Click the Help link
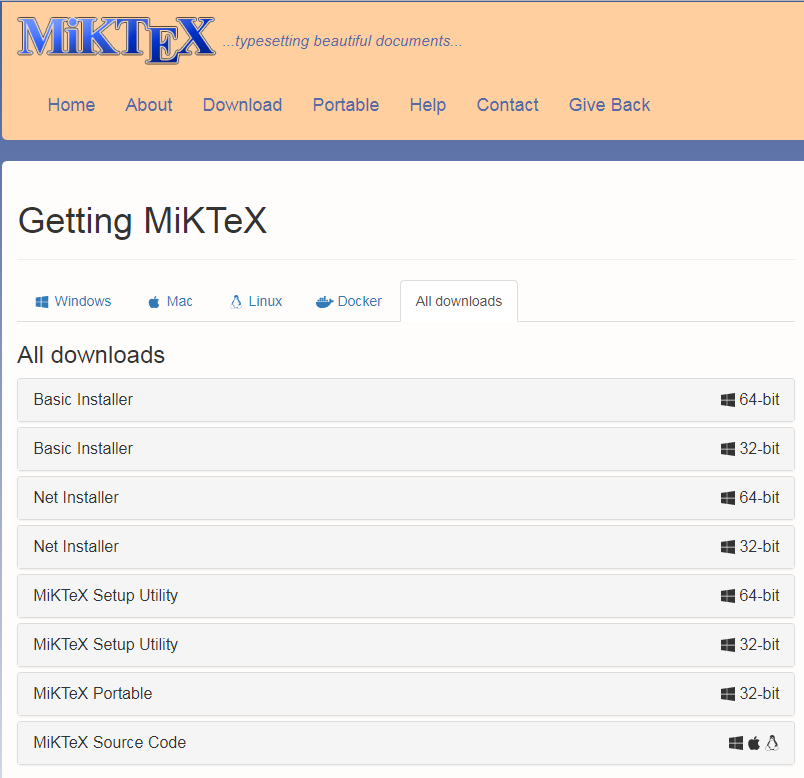 (427, 105)
